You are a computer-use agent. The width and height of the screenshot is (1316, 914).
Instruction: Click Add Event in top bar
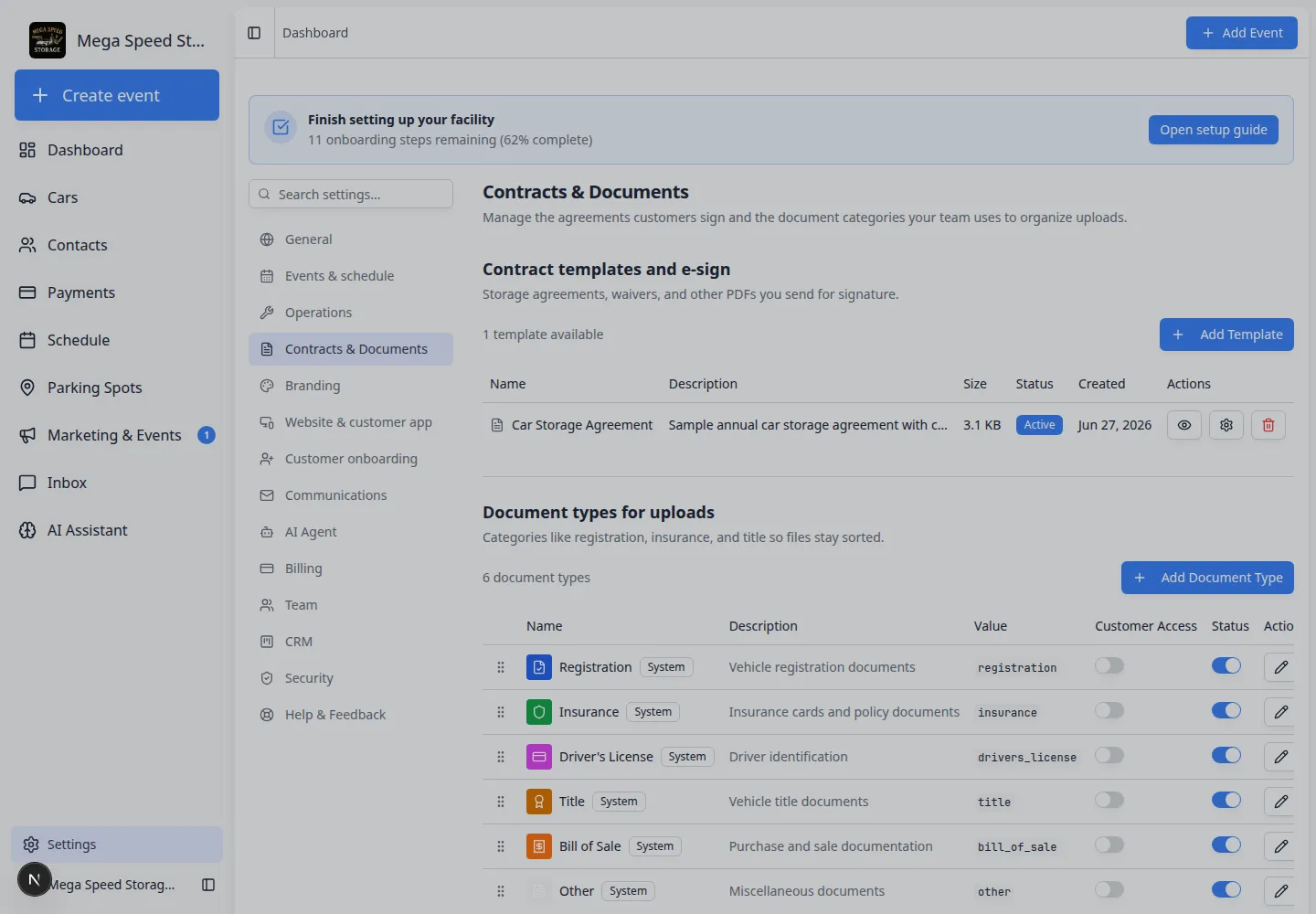(x=1242, y=33)
